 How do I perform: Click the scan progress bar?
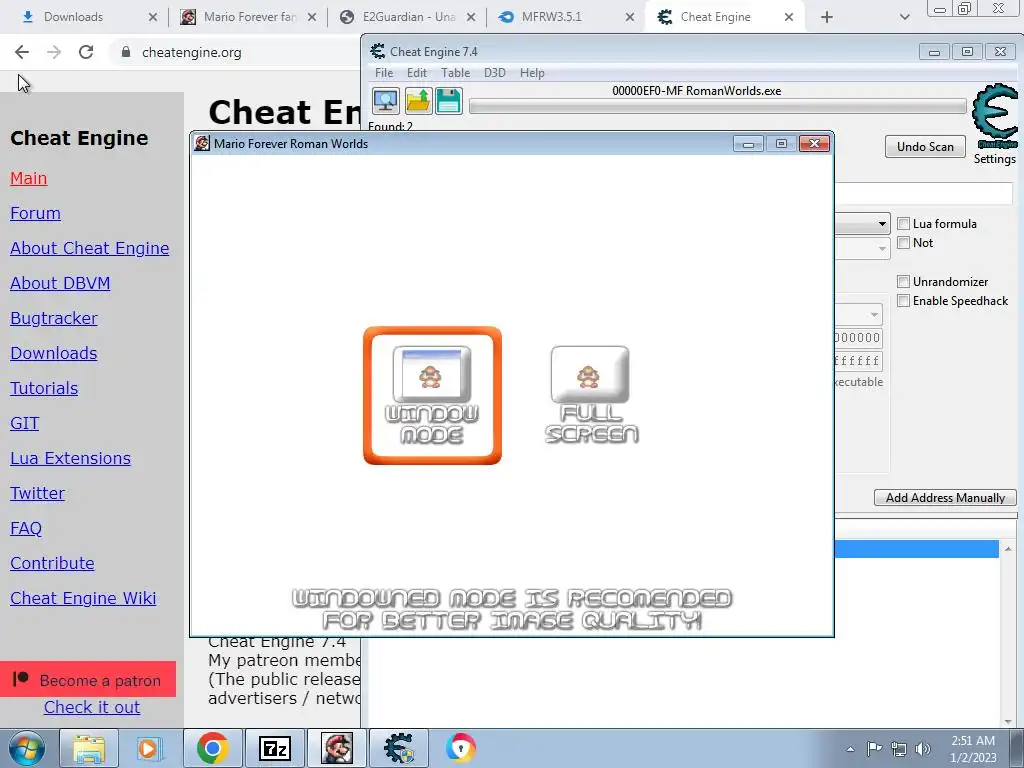tap(718, 106)
